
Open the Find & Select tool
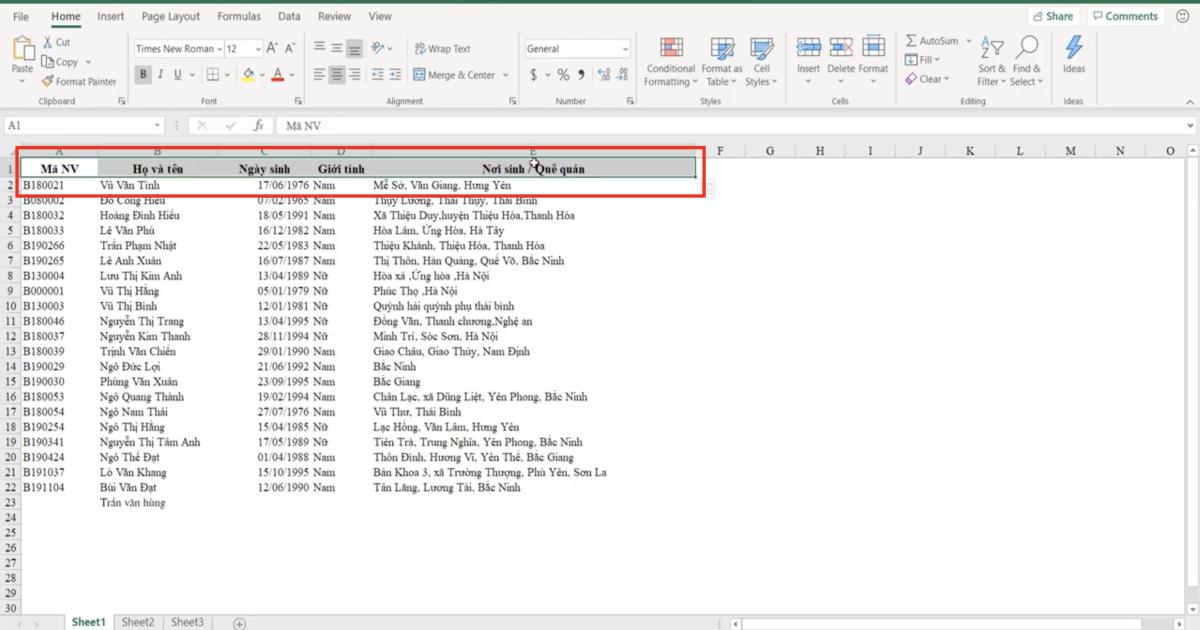point(1026,49)
